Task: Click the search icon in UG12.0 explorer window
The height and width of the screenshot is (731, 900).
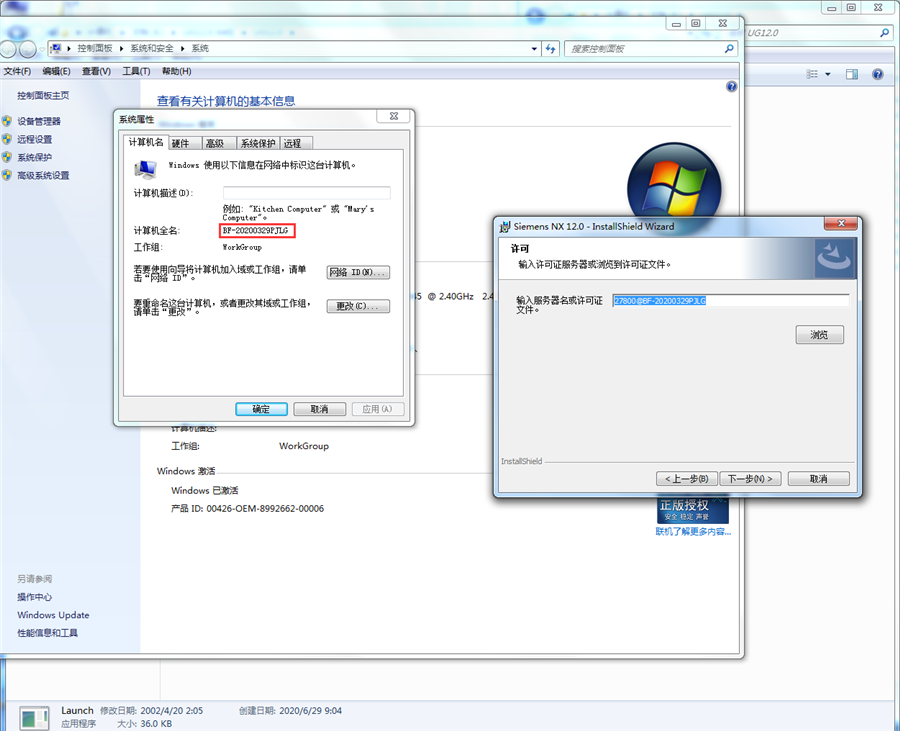Action: click(885, 33)
